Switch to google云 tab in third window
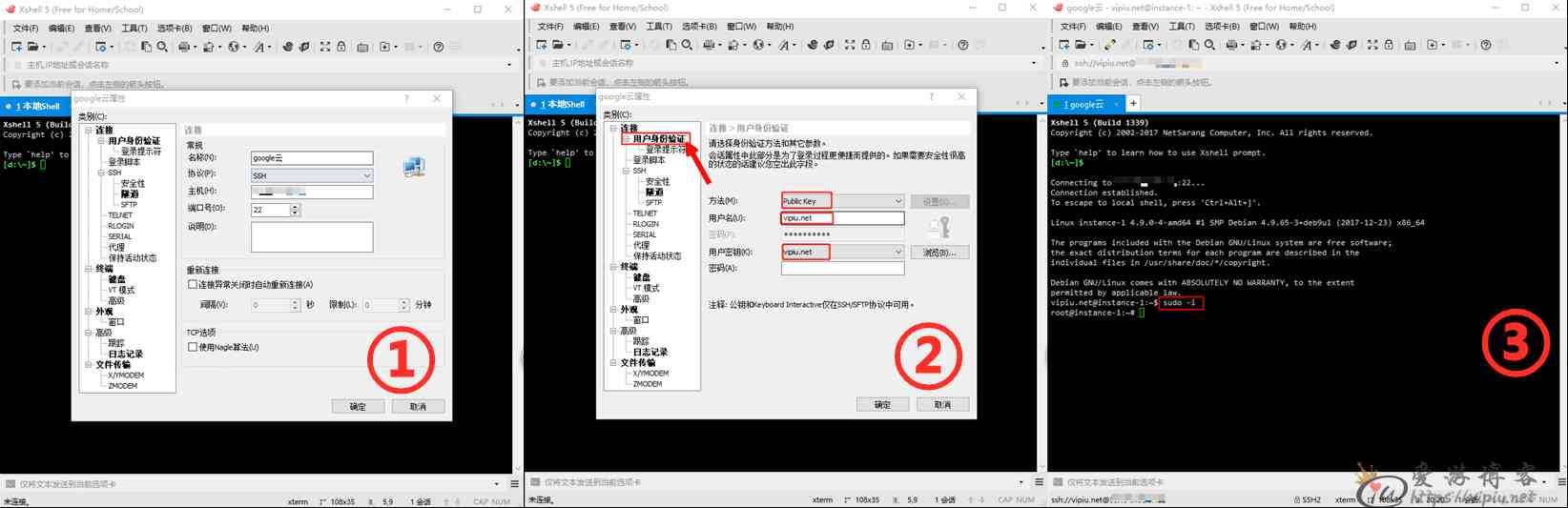Screen dimensions: 1568x508 1085,104
